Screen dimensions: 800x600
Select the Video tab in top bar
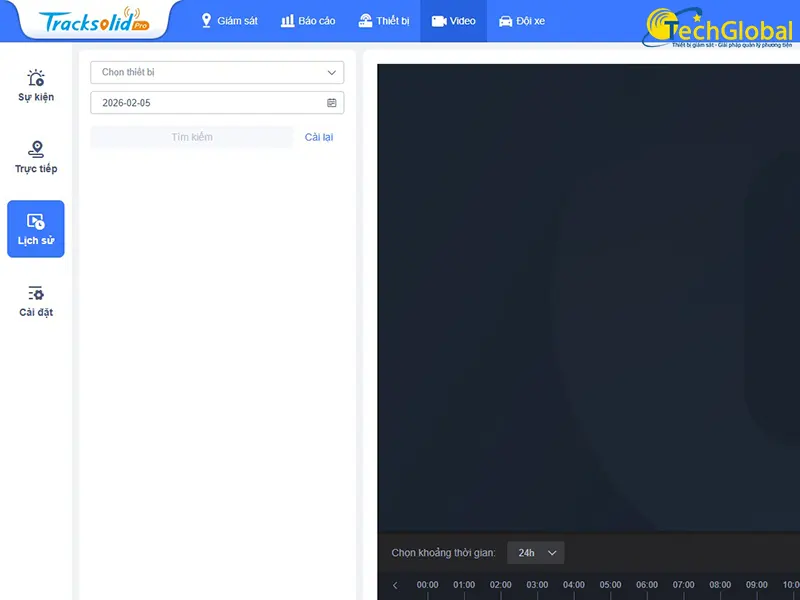pyautogui.click(x=453, y=21)
